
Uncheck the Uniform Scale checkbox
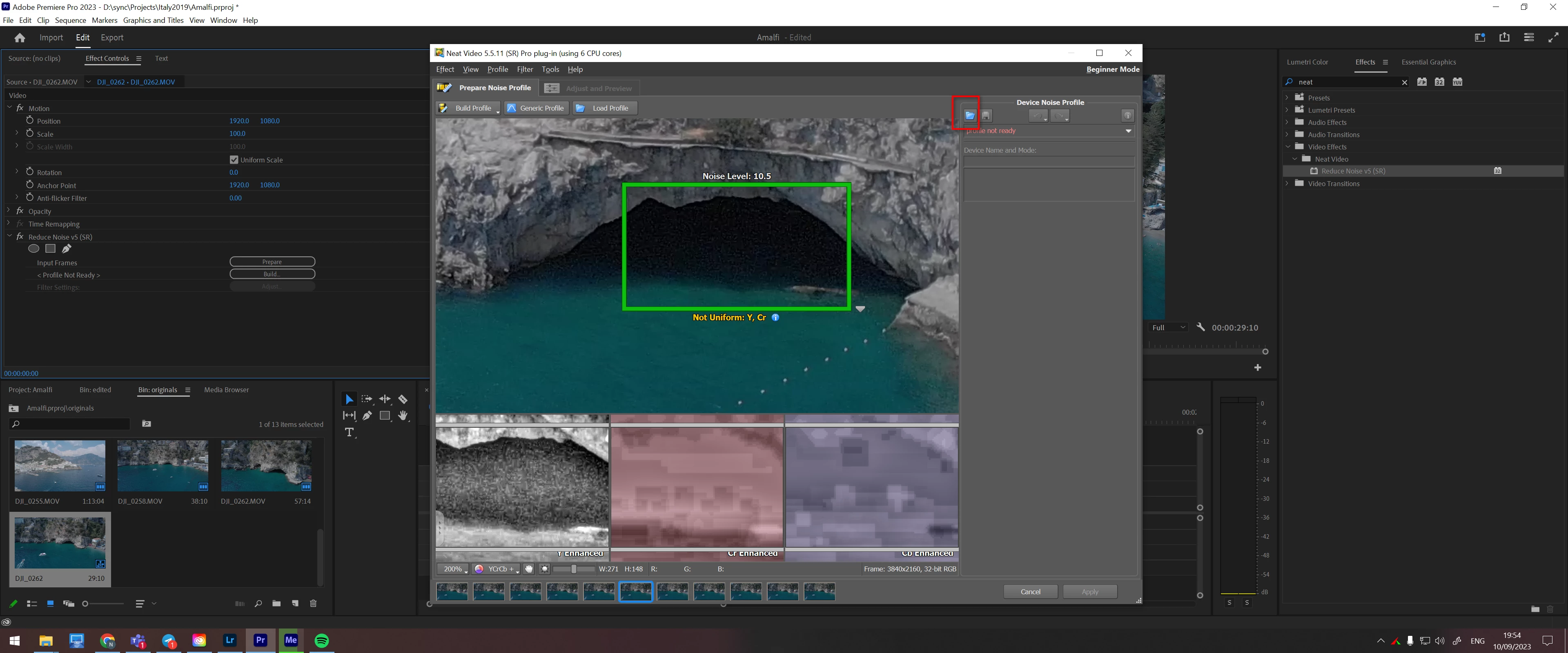[234, 160]
